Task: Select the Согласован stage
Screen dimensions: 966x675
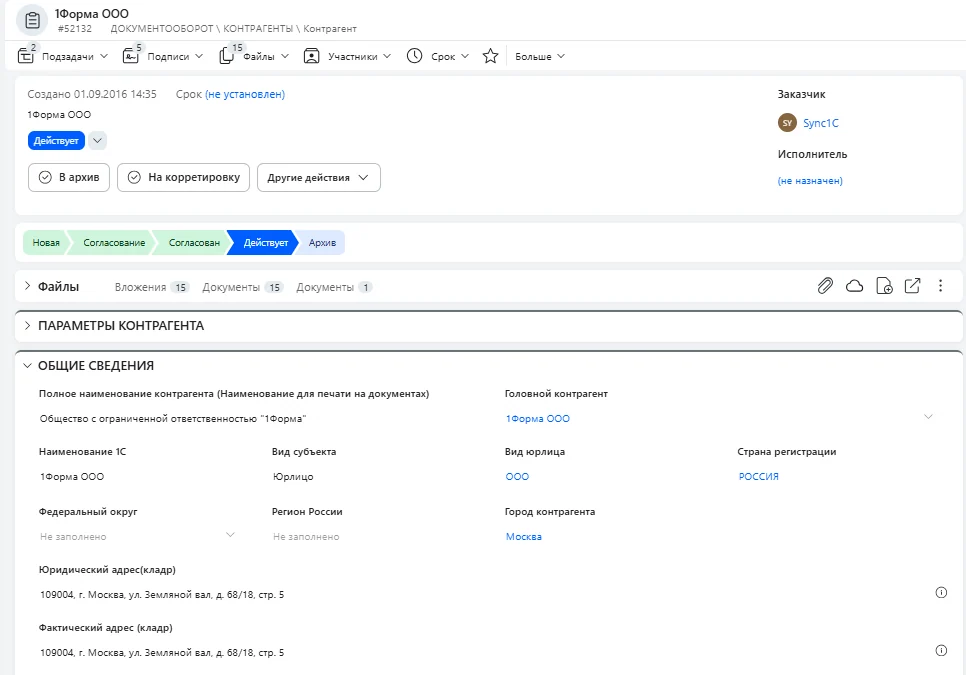Action: point(194,243)
